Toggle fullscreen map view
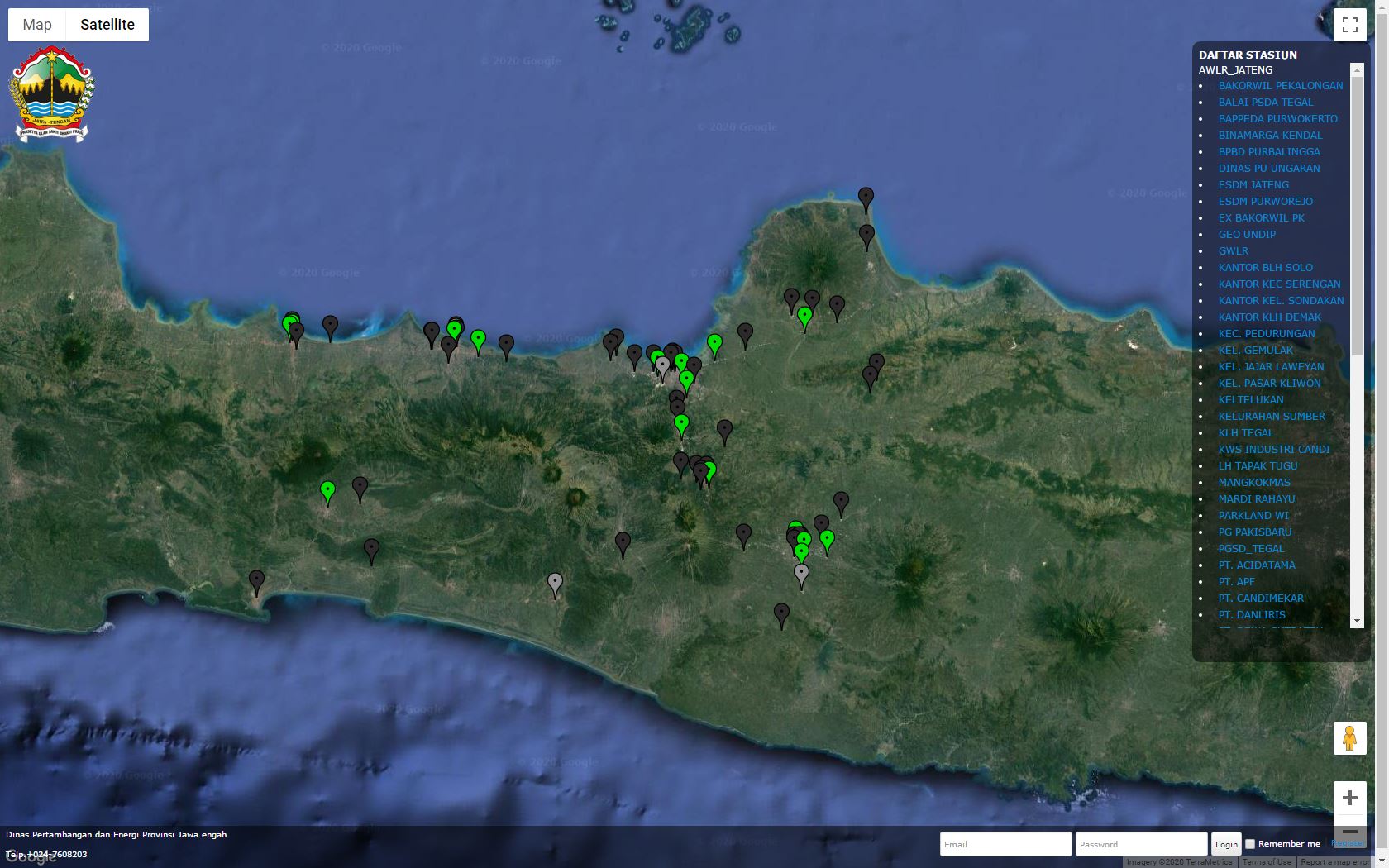Viewport: 1389px width, 868px height. click(1349, 25)
